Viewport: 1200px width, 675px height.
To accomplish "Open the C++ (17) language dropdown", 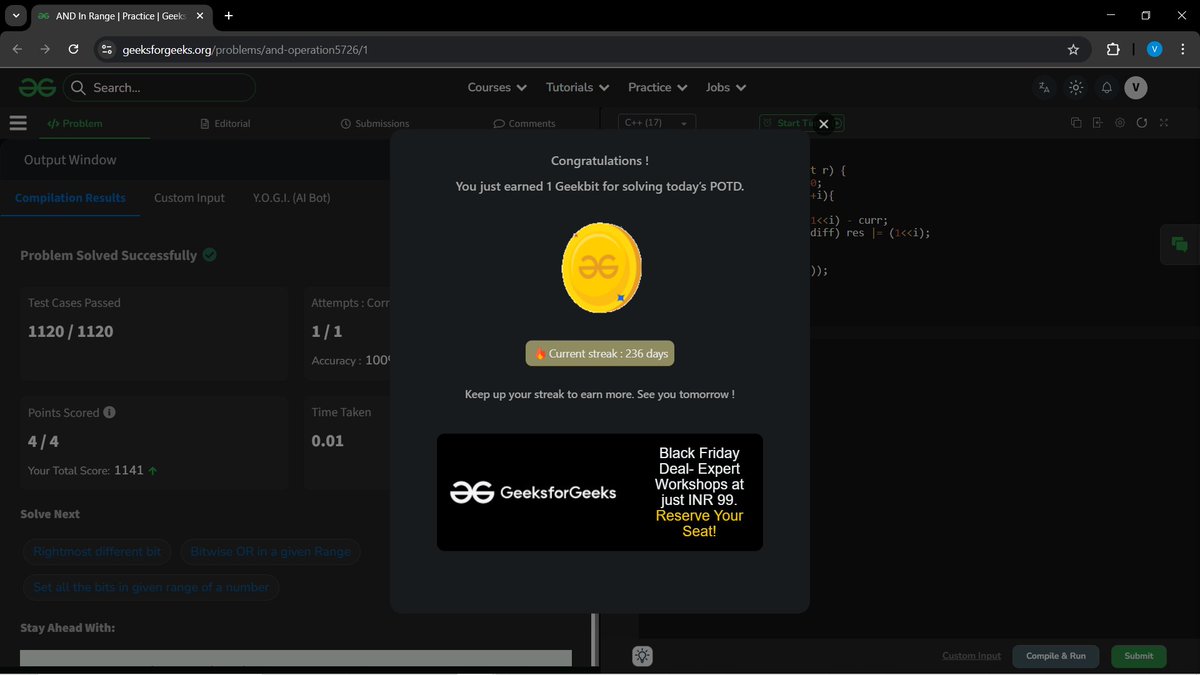I will 656,122.
